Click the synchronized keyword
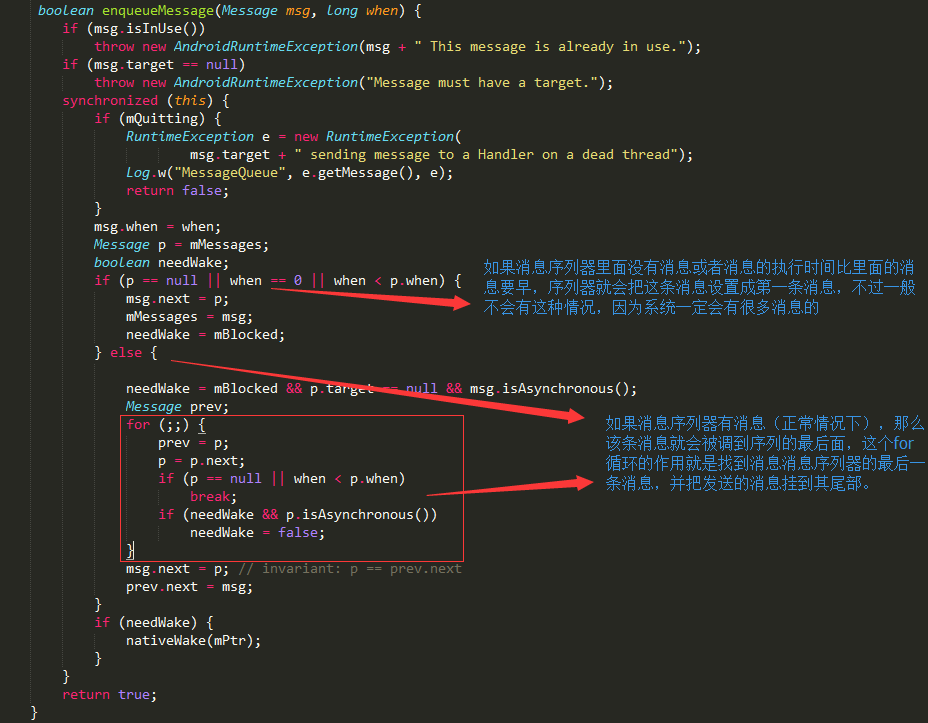928x723 pixels. (110, 101)
